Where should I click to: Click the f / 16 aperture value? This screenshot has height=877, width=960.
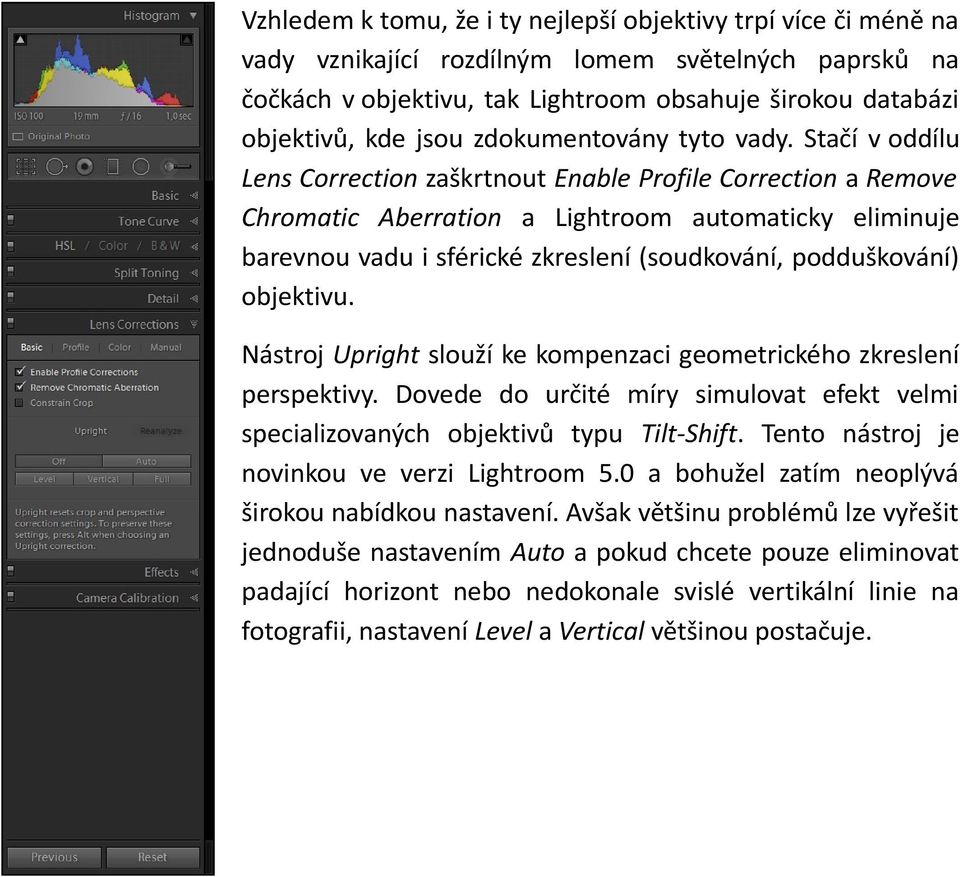131,116
